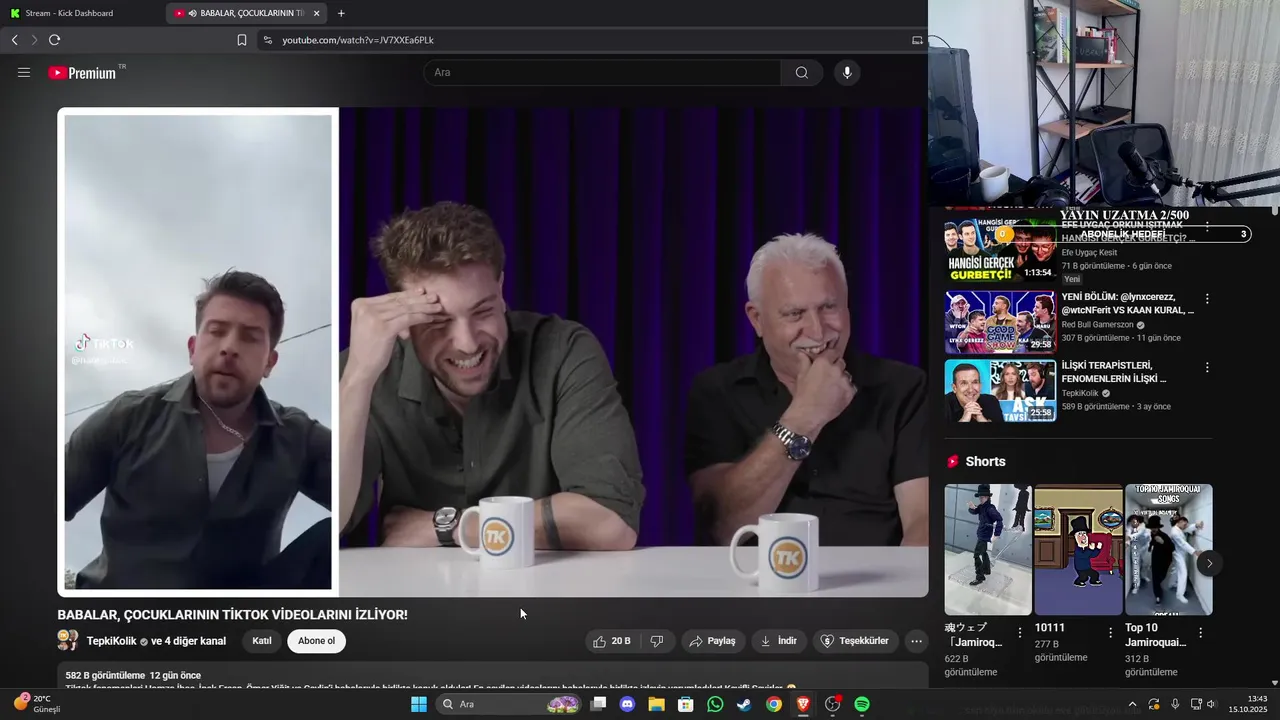Open the YouTube hamburger guide menu

click(x=24, y=72)
